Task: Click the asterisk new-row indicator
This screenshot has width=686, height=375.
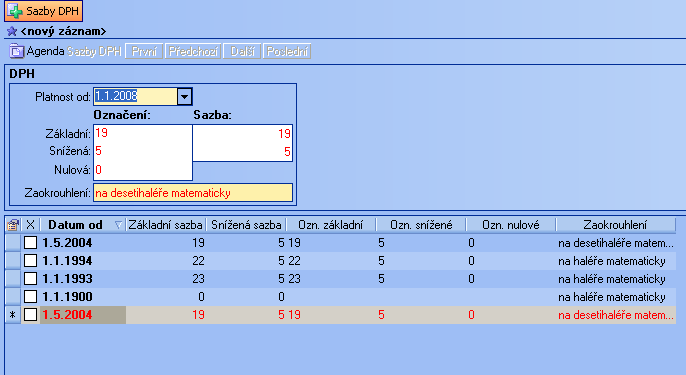Action: coord(13,315)
